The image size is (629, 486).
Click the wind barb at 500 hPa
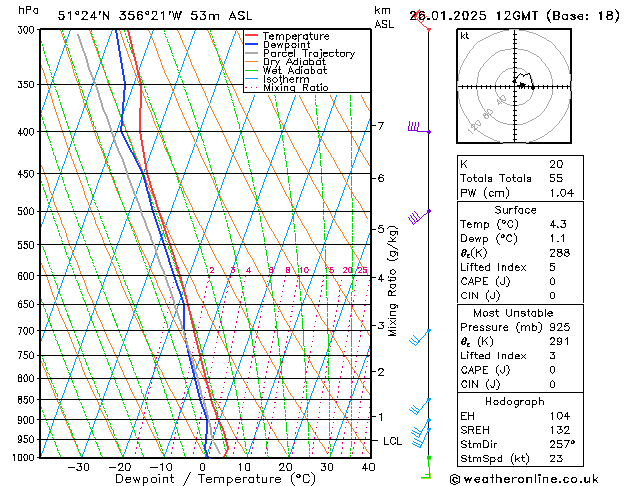tap(418, 216)
